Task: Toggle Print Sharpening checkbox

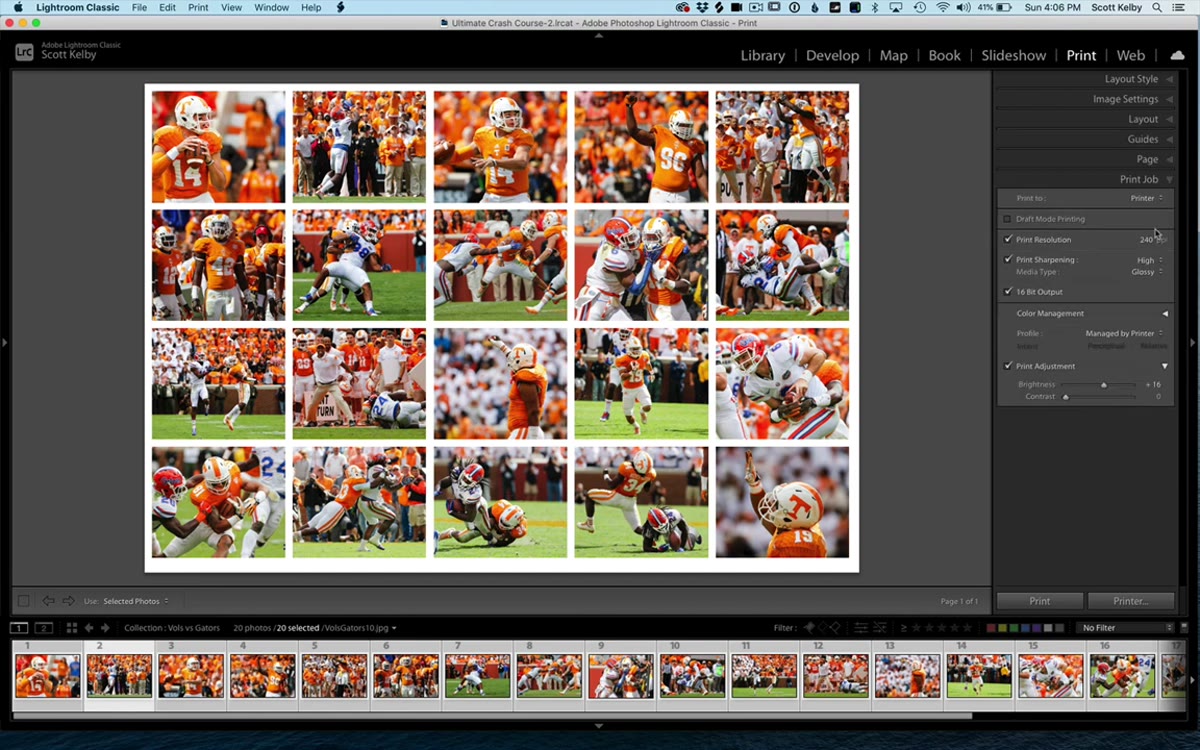Action: [1007, 260]
